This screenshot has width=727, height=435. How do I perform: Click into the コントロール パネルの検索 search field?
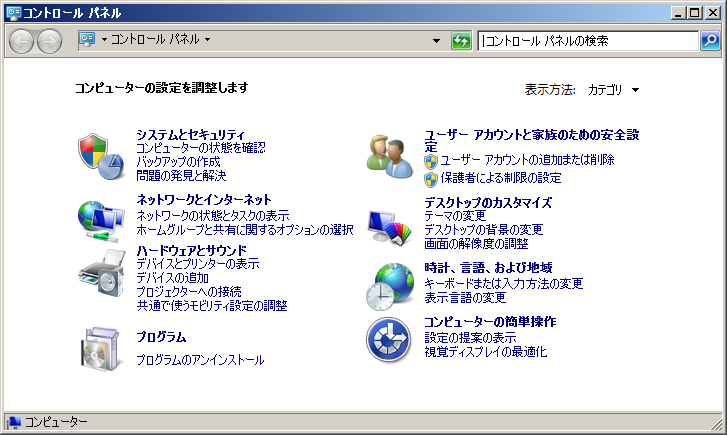tap(588, 41)
